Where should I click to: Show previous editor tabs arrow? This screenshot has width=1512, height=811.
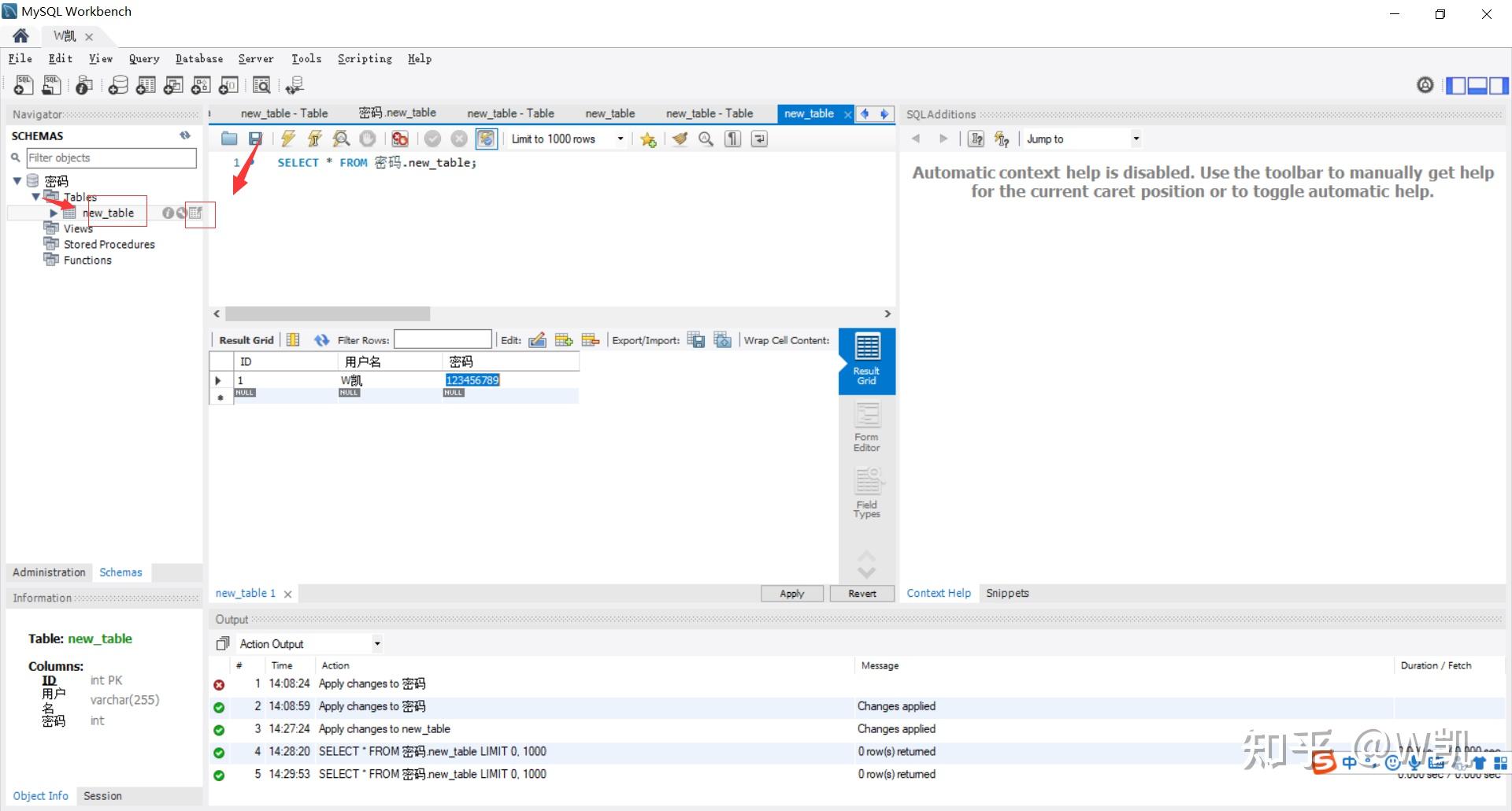(865, 114)
